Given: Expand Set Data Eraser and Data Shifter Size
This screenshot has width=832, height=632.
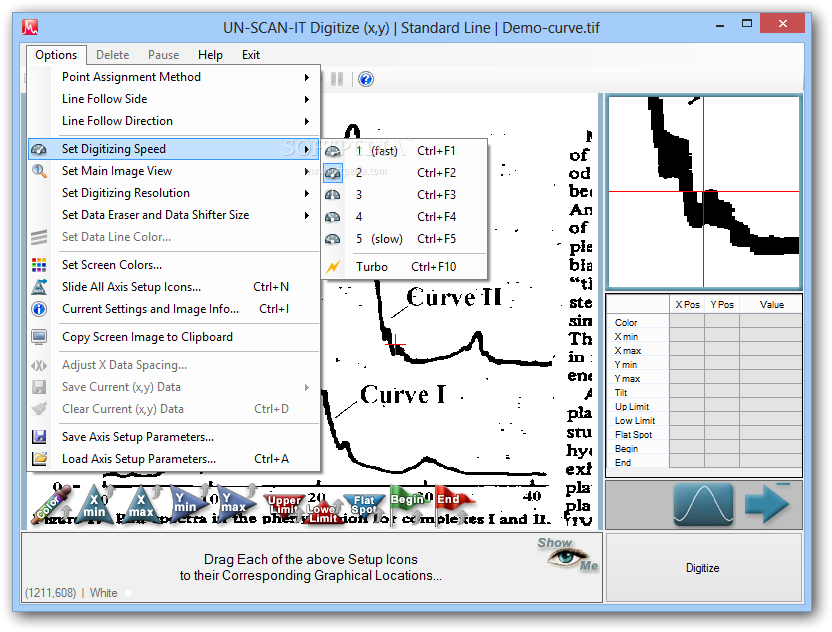Looking at the screenshot, I should 174,215.
